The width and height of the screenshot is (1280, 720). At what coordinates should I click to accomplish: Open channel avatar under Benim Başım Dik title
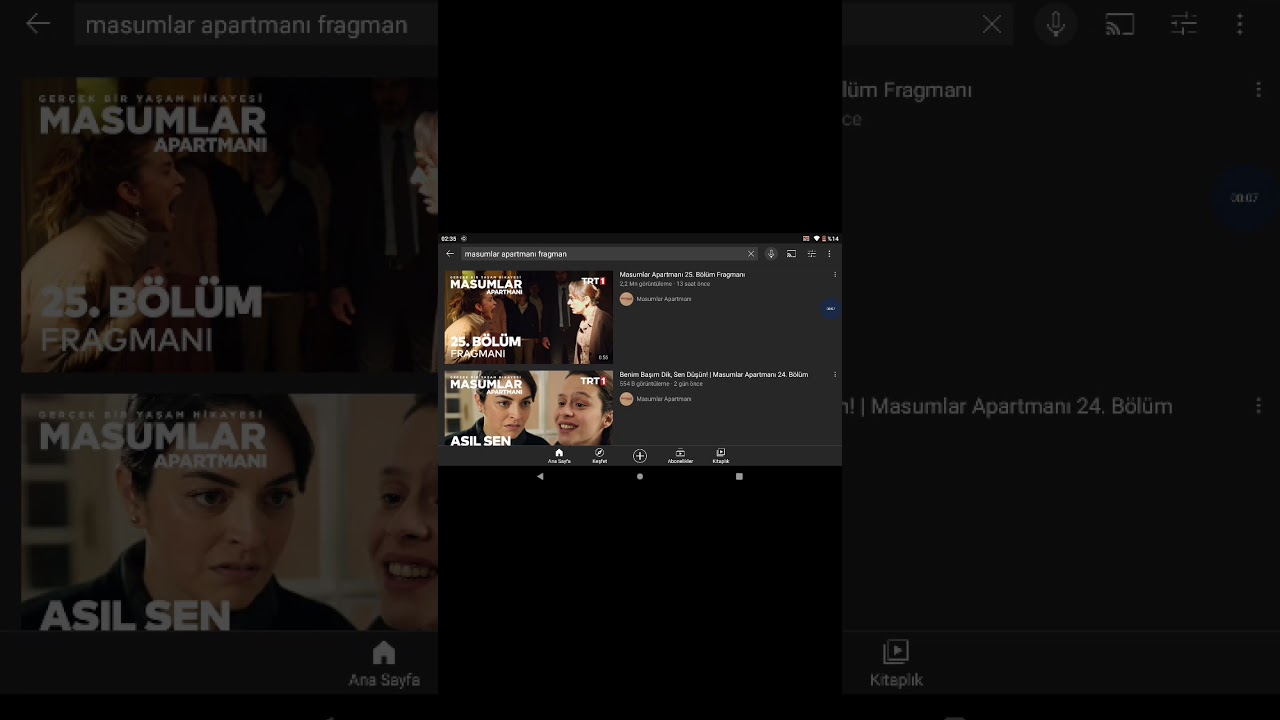[x=626, y=399]
